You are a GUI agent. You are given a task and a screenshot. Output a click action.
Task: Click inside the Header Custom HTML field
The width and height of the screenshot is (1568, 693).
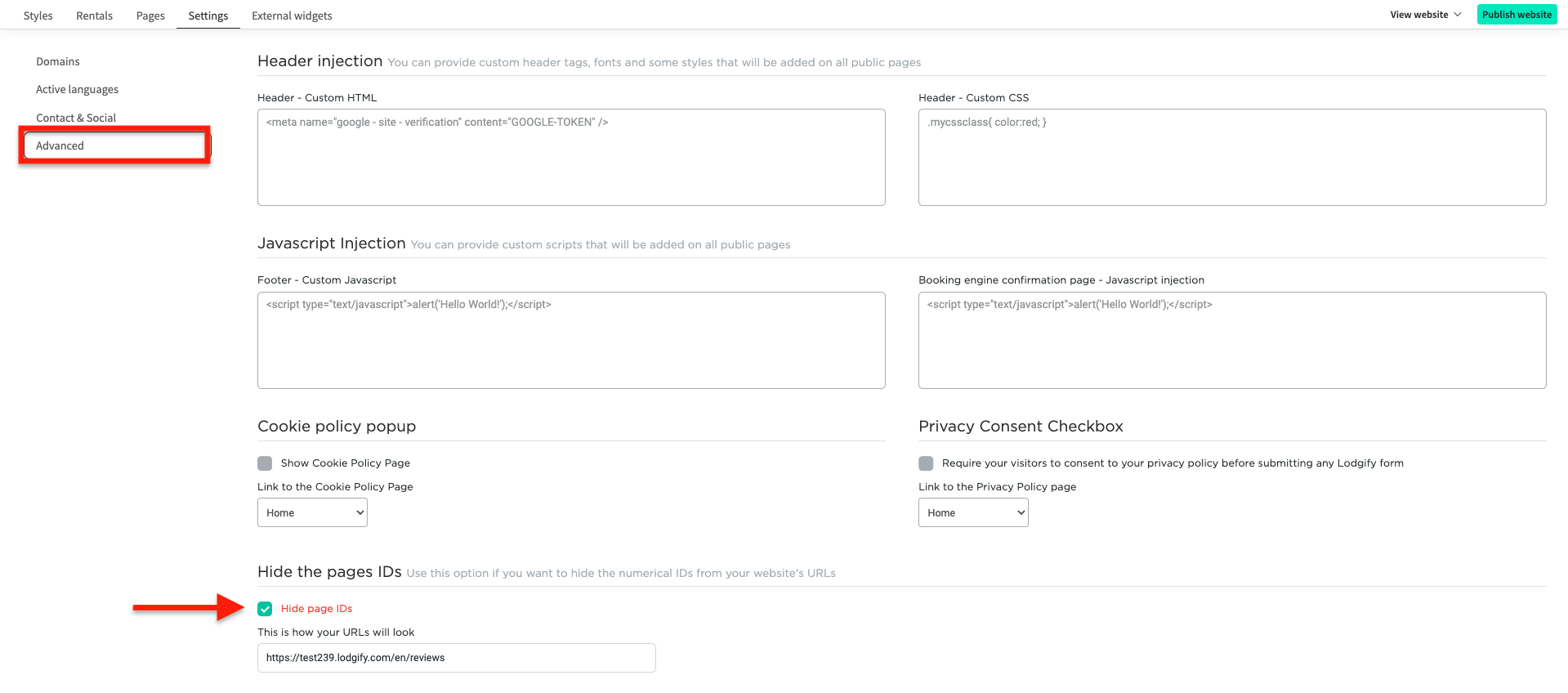pos(571,157)
